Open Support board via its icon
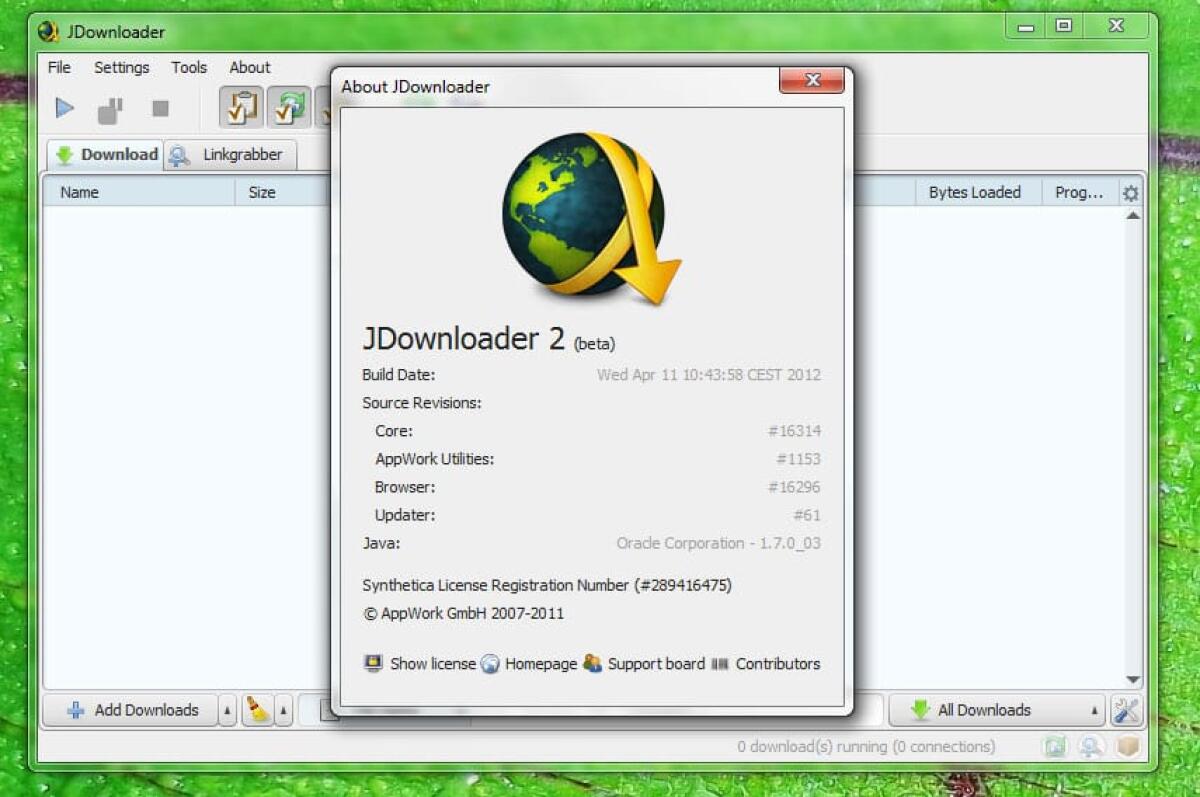This screenshot has height=797, width=1200. (591, 663)
